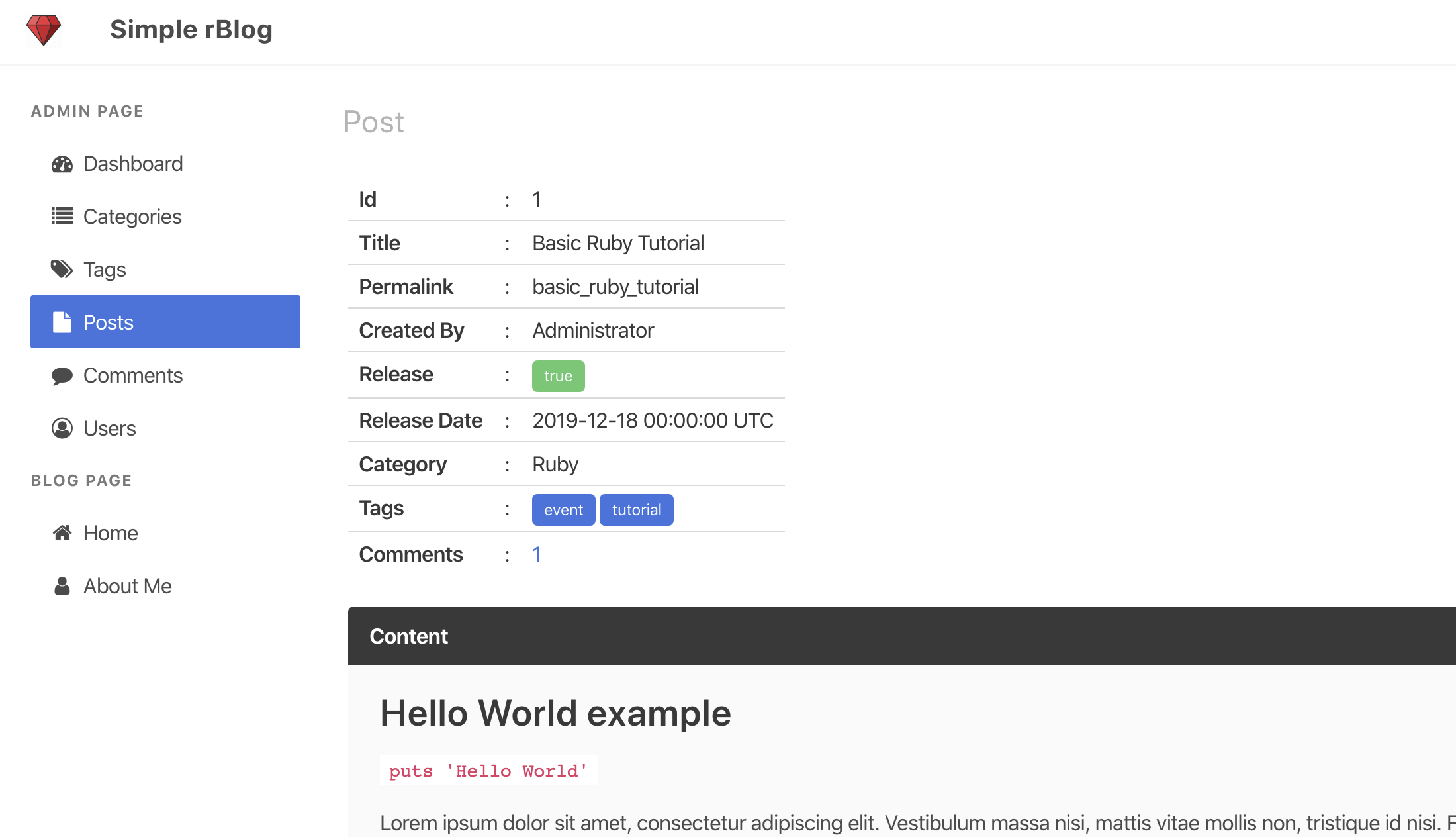This screenshot has width=1456, height=837.
Task: Click the Home house icon
Action: tap(62, 533)
